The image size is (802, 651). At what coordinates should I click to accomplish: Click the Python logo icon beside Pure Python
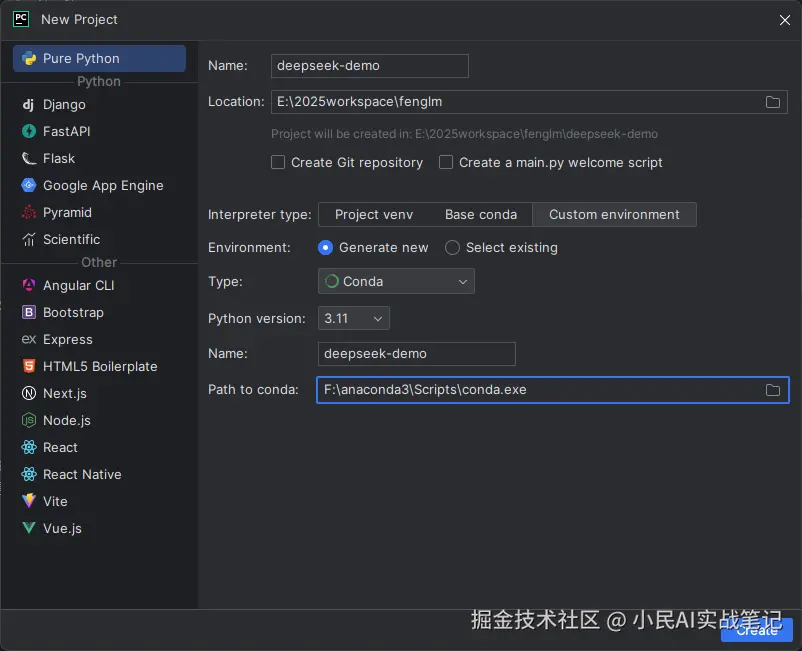29,58
